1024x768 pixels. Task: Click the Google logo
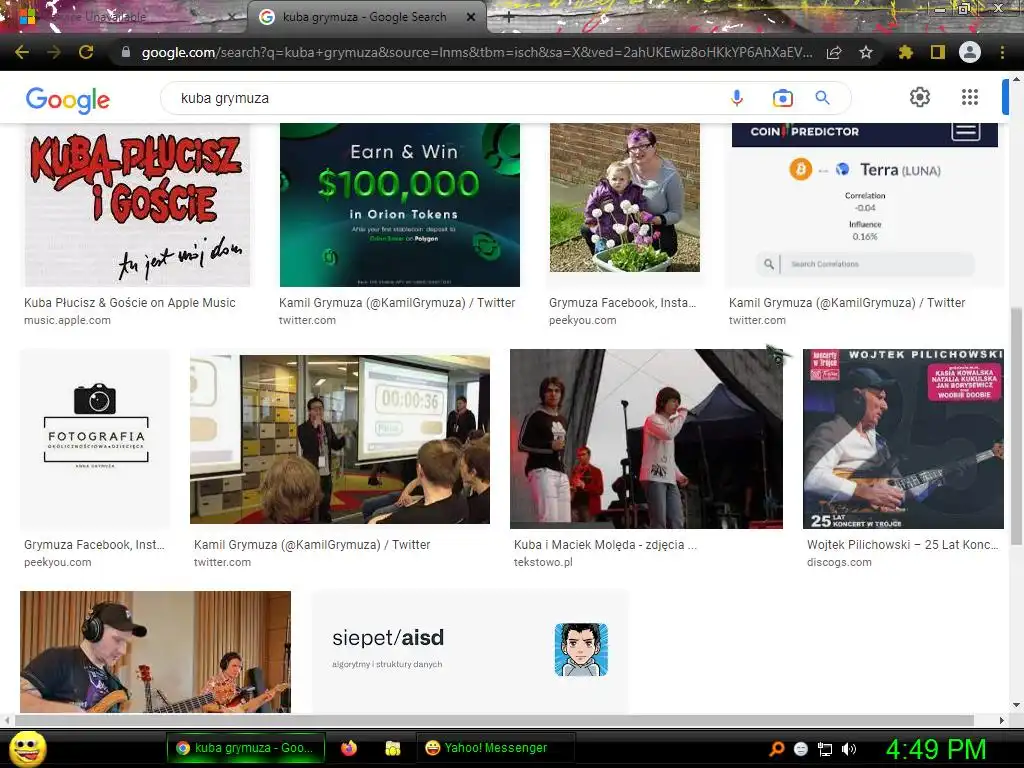68,99
